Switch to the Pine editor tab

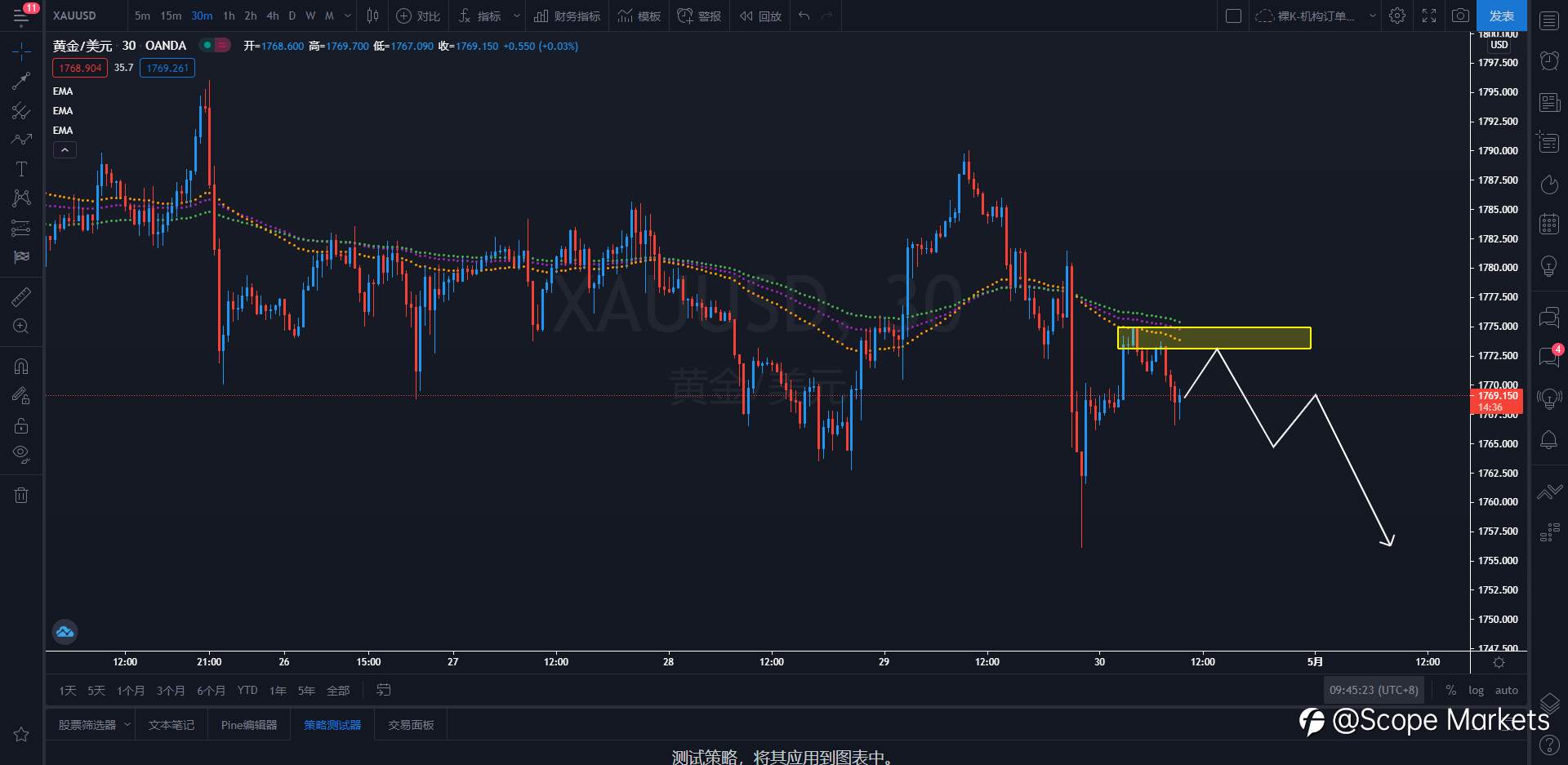(249, 725)
